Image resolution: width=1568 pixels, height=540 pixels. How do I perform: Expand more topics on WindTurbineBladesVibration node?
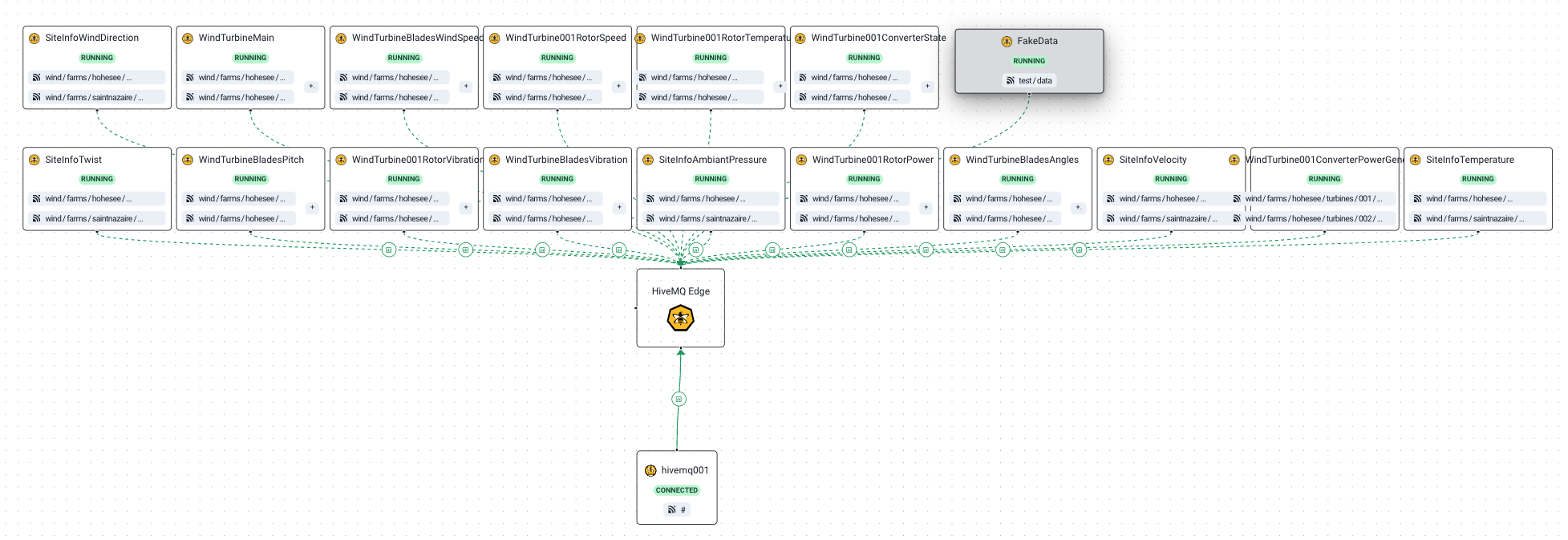[618, 208]
